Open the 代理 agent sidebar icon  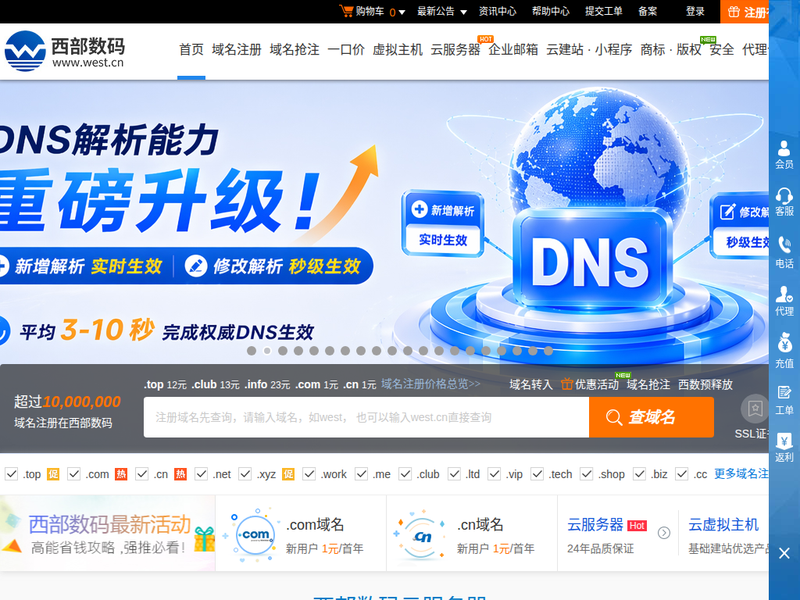coord(784,301)
